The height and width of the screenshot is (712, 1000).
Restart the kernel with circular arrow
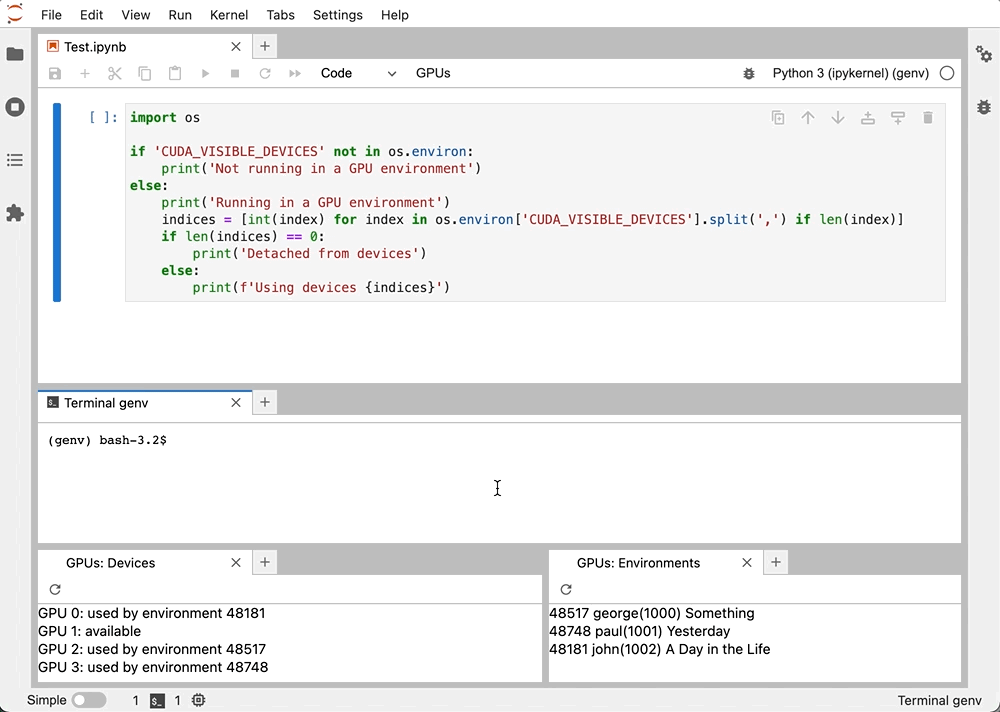point(265,73)
